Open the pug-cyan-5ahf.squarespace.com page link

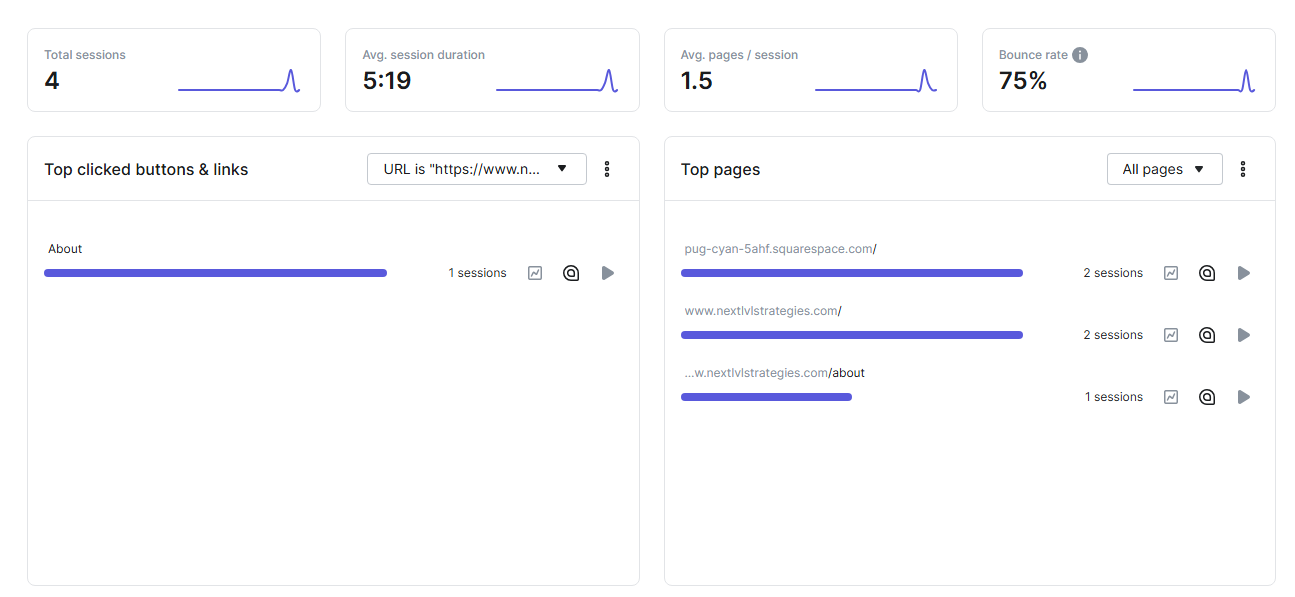[x=780, y=249]
